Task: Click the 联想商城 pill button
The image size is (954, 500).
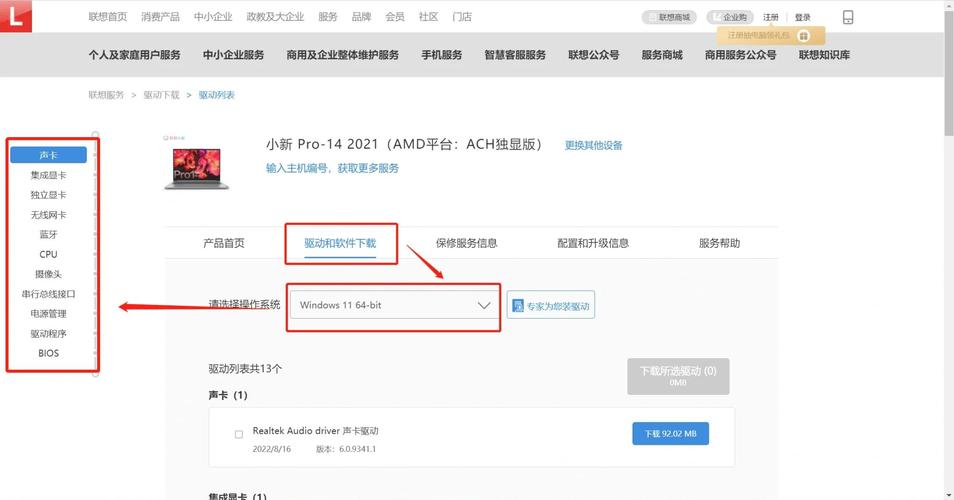Action: tap(669, 17)
